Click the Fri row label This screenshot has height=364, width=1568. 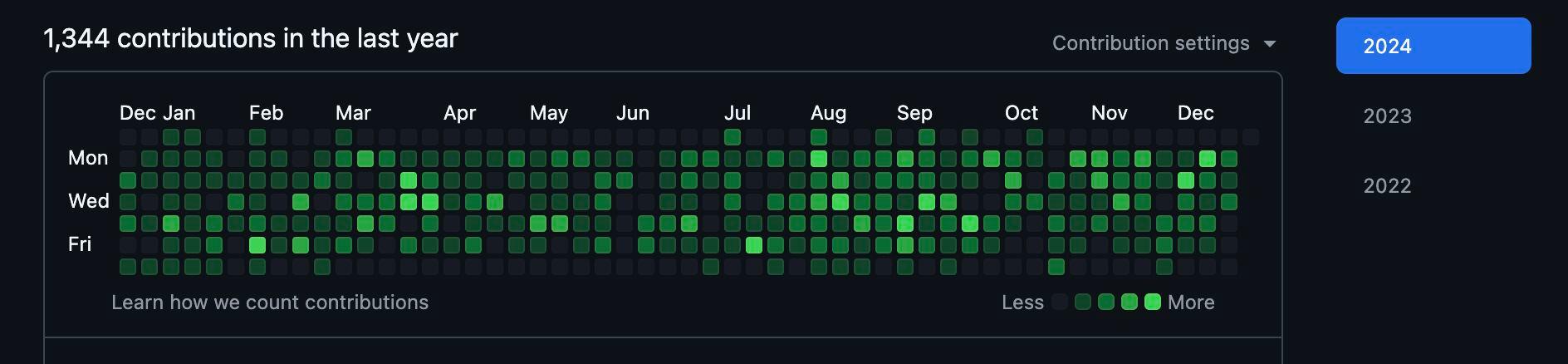(x=80, y=244)
